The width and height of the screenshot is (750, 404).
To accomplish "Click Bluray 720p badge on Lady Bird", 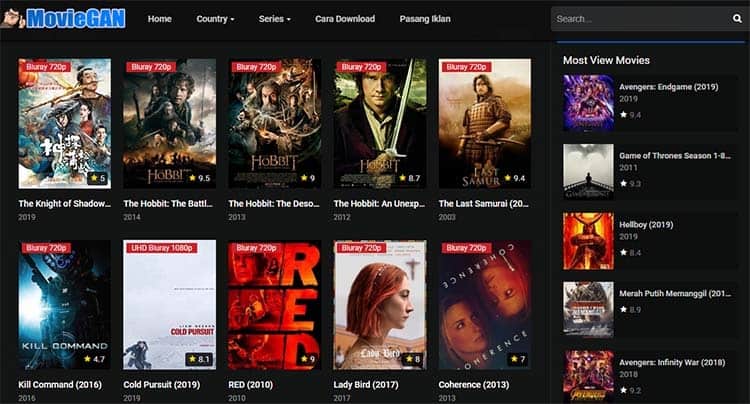I will (362, 248).
